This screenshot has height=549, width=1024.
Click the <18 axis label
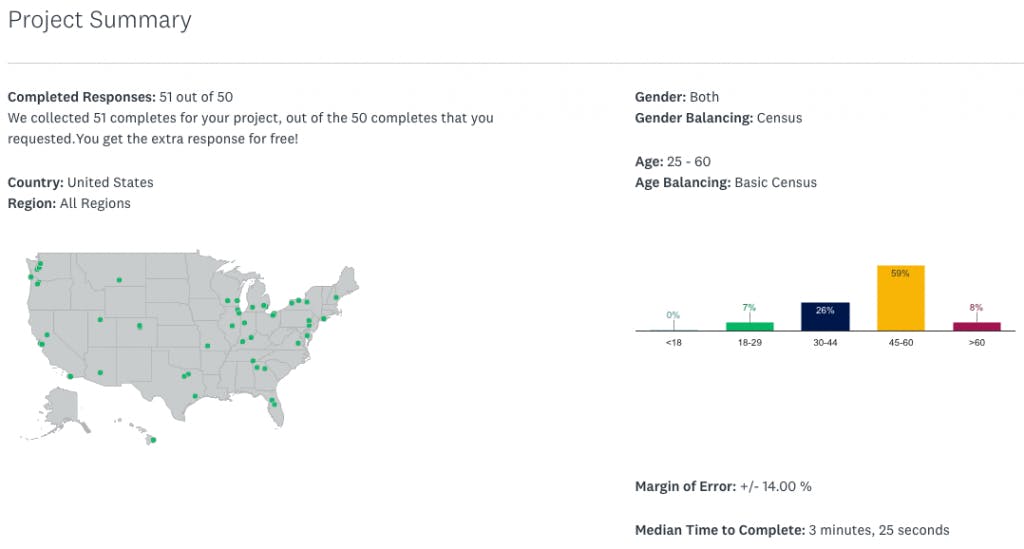click(x=673, y=343)
